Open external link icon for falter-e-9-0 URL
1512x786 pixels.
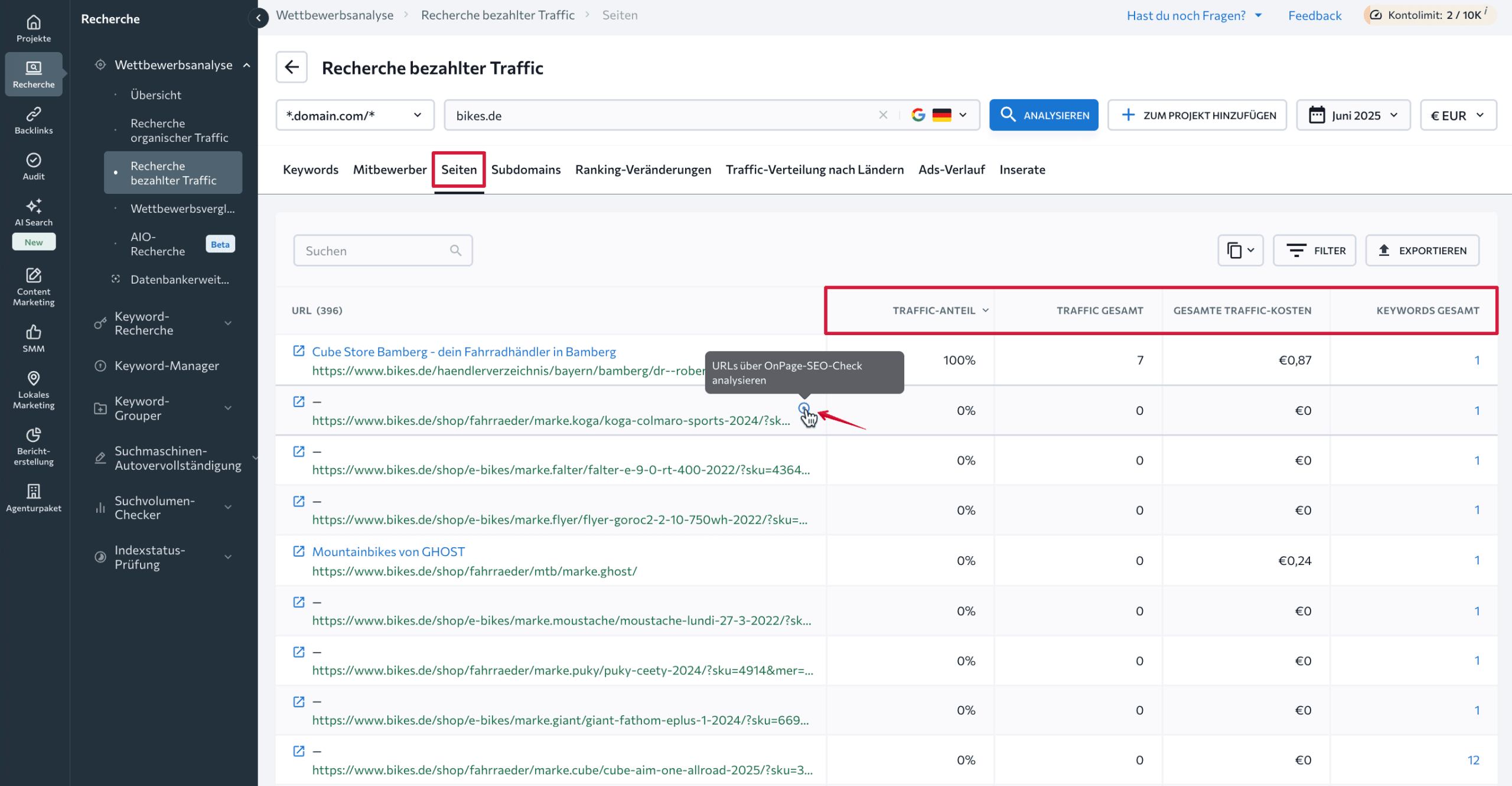coord(299,451)
